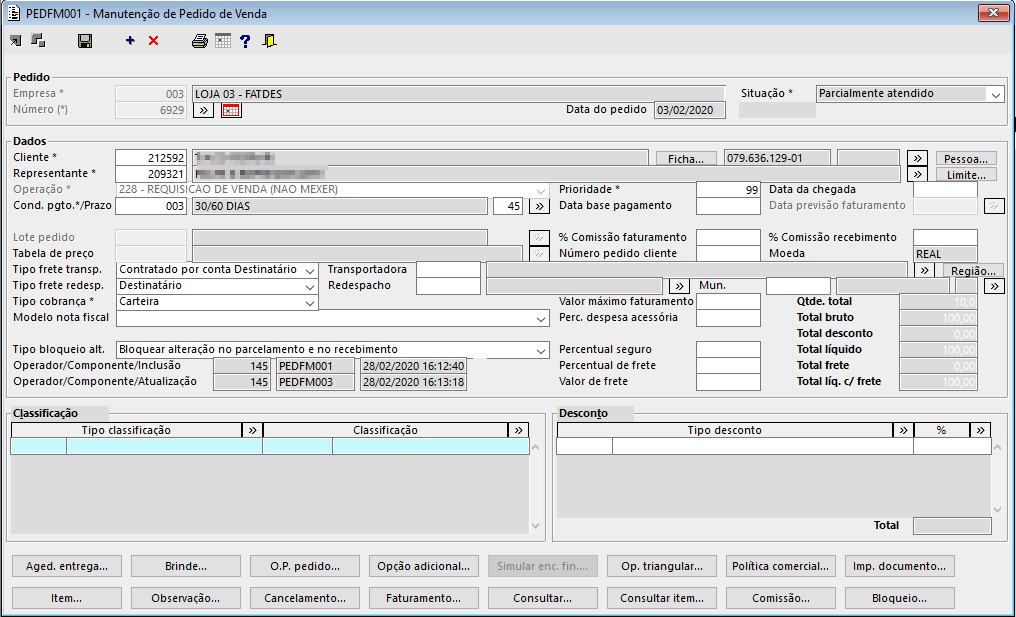1016x617 pixels.
Task: Open the help question mark icon
Action: tap(245, 41)
